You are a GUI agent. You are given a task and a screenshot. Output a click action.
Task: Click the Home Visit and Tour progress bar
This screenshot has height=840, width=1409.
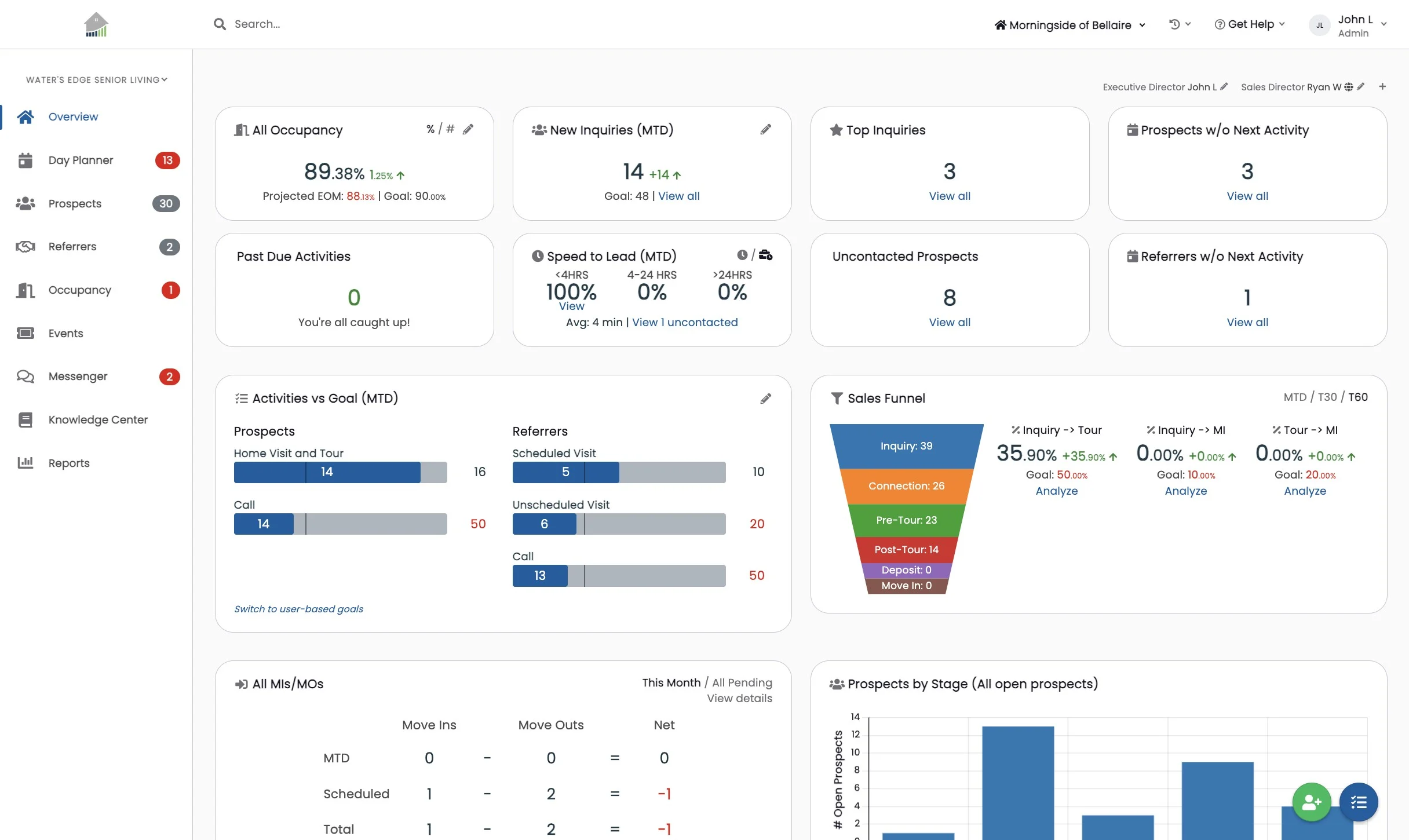pos(340,472)
